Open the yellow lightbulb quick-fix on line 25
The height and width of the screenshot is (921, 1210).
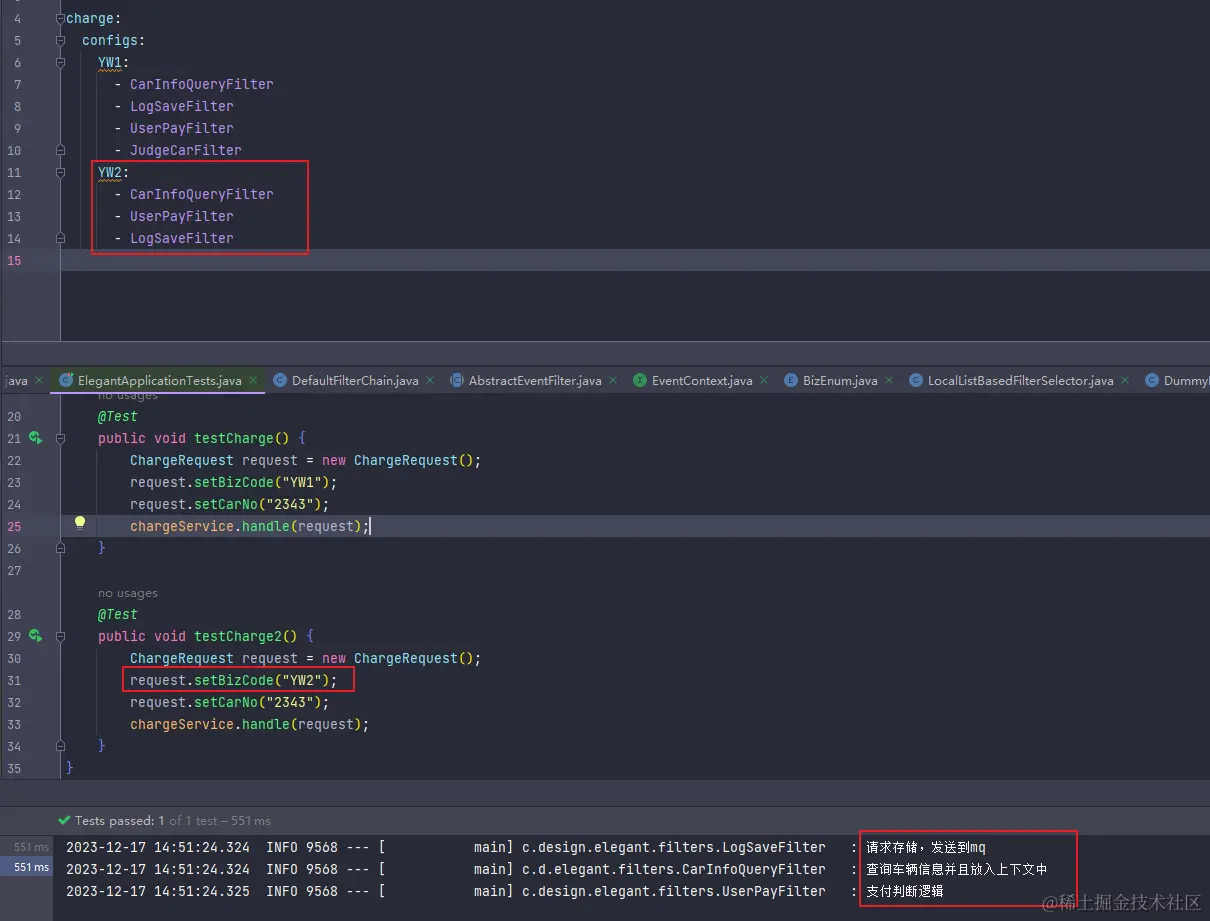click(x=80, y=522)
